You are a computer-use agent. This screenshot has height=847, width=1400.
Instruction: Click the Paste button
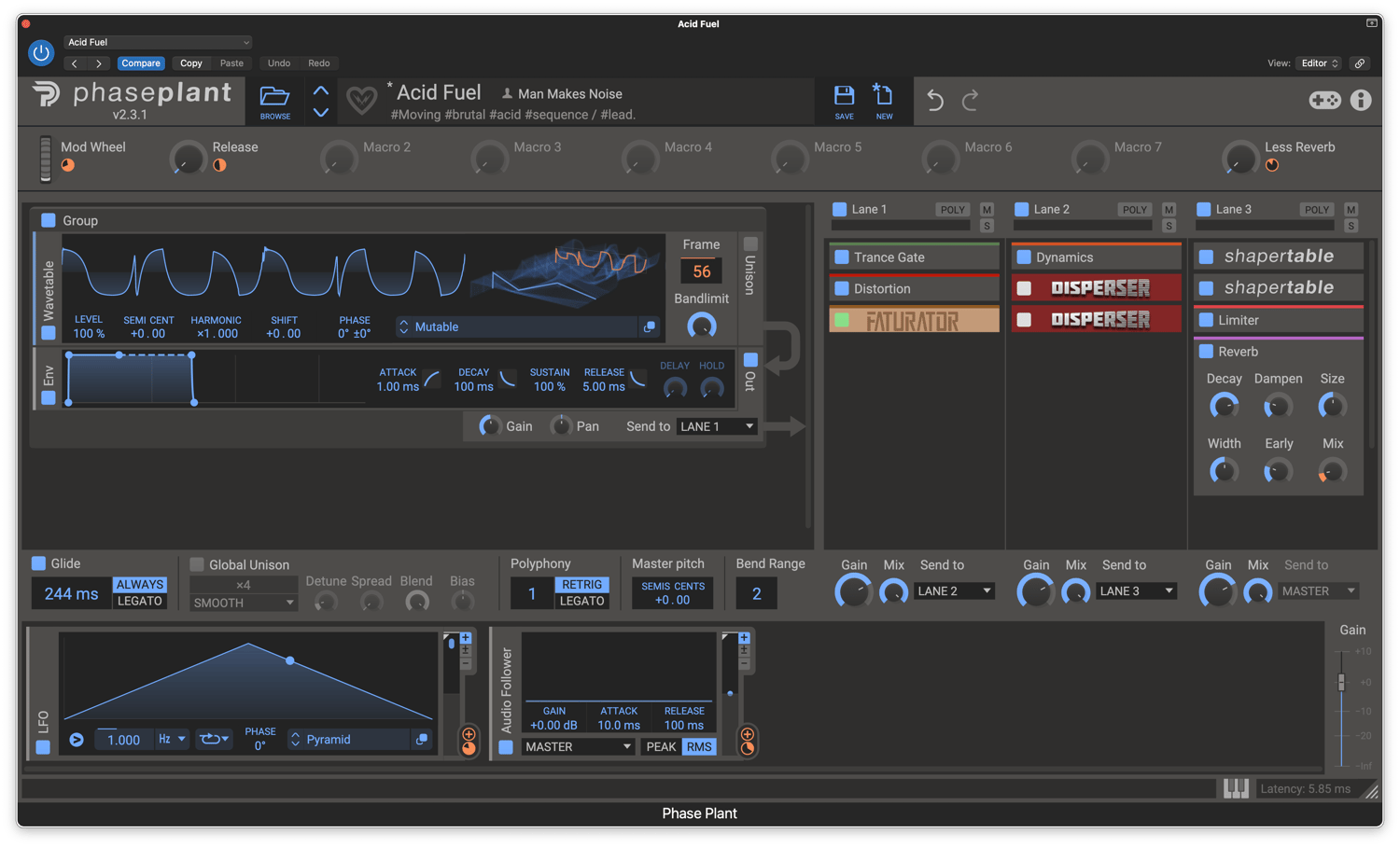click(231, 63)
